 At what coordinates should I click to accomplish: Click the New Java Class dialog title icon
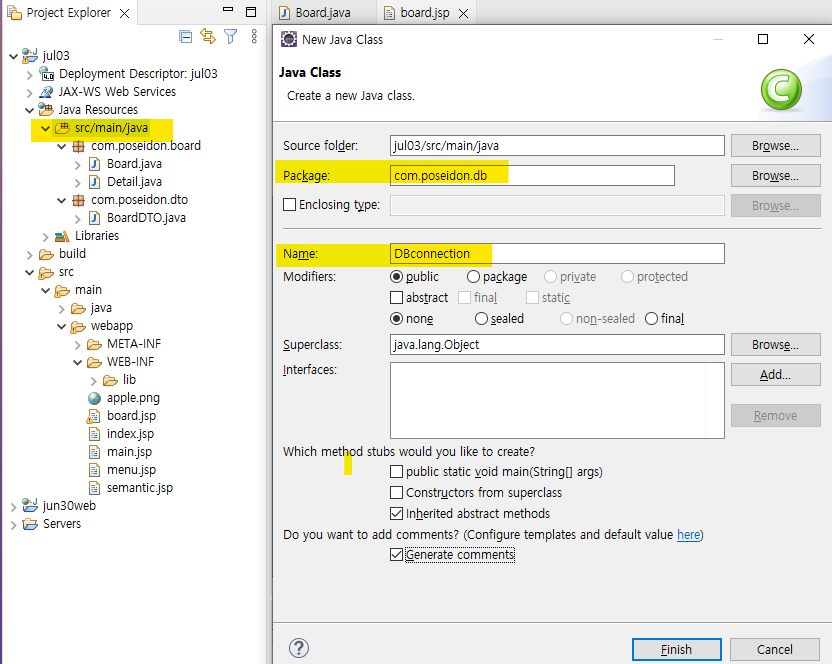coord(289,39)
